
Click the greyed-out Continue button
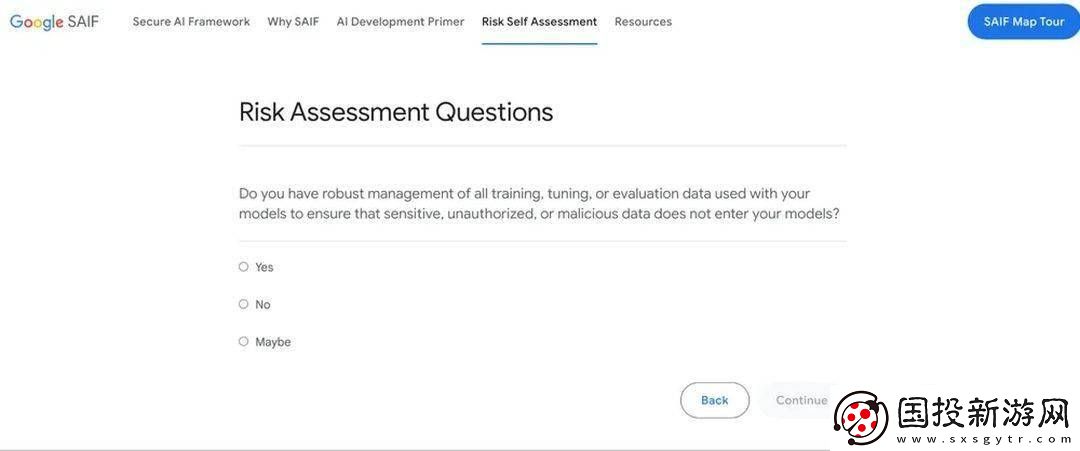pyautogui.click(x=801, y=400)
